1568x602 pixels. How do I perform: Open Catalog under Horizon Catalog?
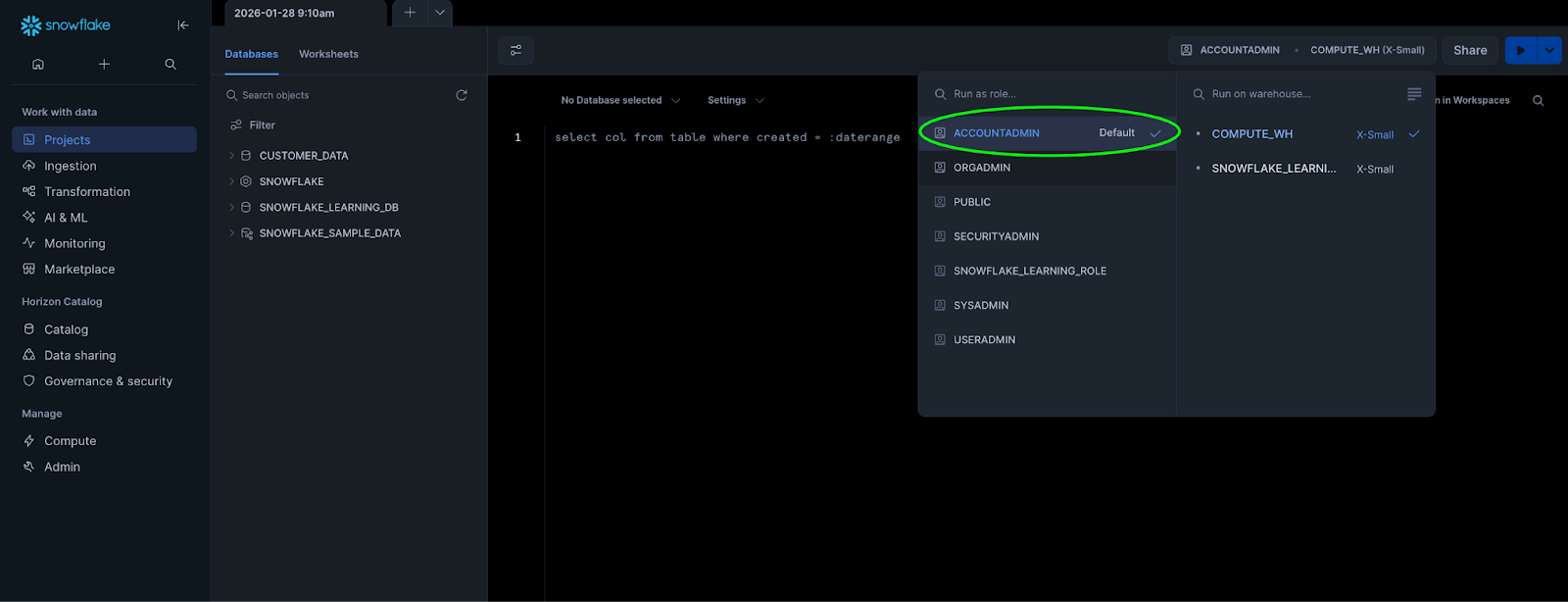point(104,329)
